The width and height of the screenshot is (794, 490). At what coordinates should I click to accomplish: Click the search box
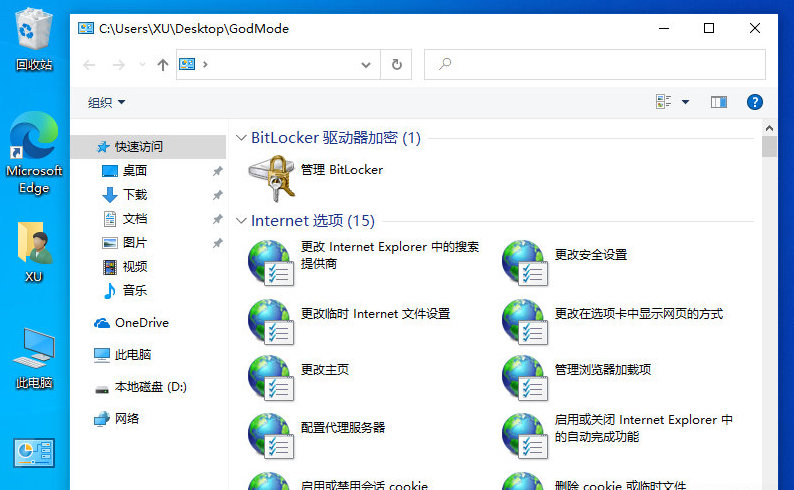(x=594, y=64)
